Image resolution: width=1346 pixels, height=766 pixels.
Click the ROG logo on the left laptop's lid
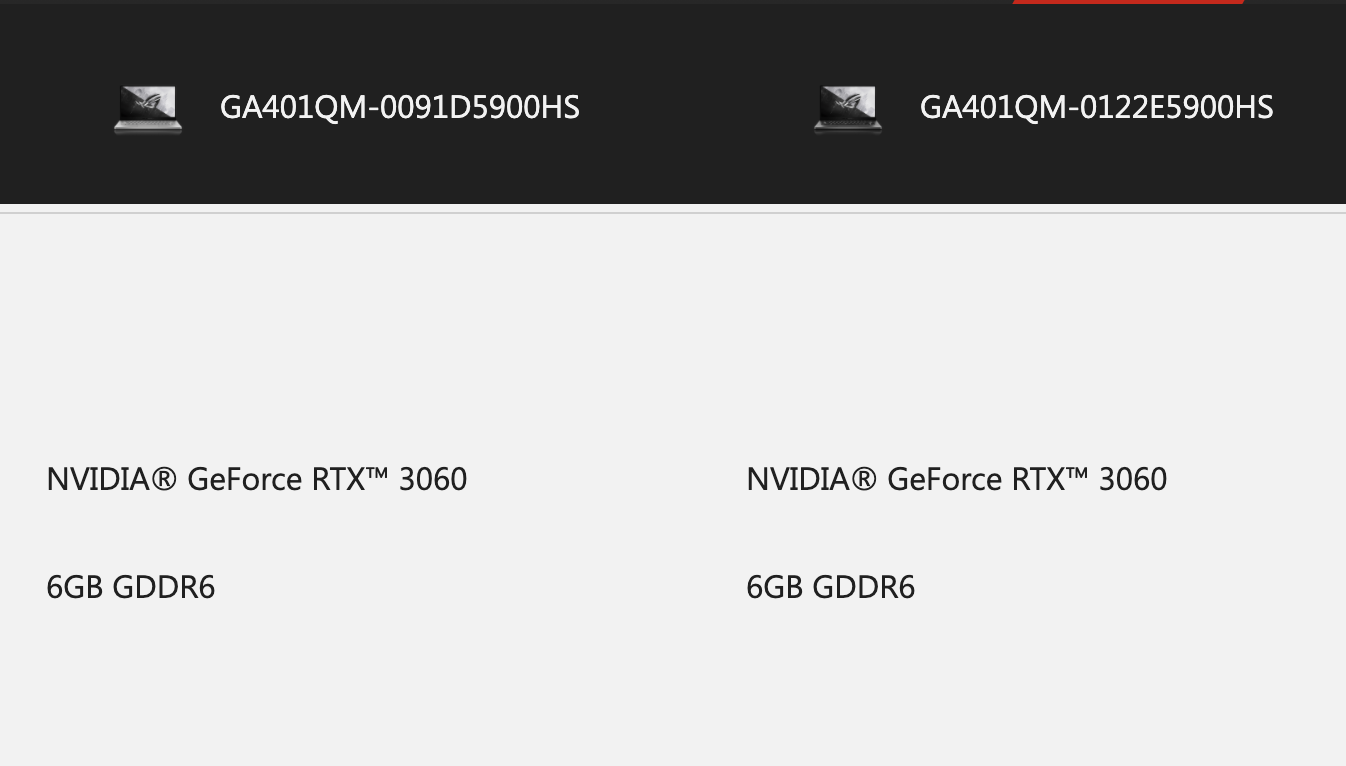coord(150,103)
